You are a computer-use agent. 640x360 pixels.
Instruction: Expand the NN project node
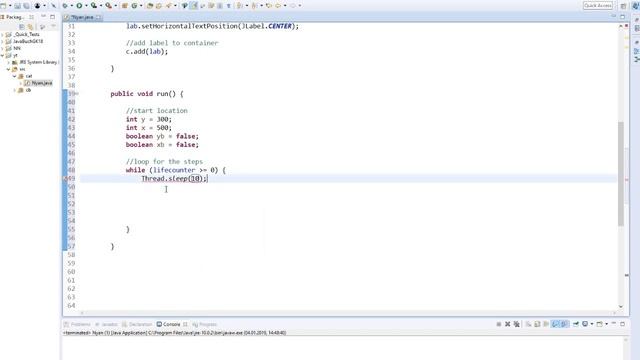coord(2,49)
